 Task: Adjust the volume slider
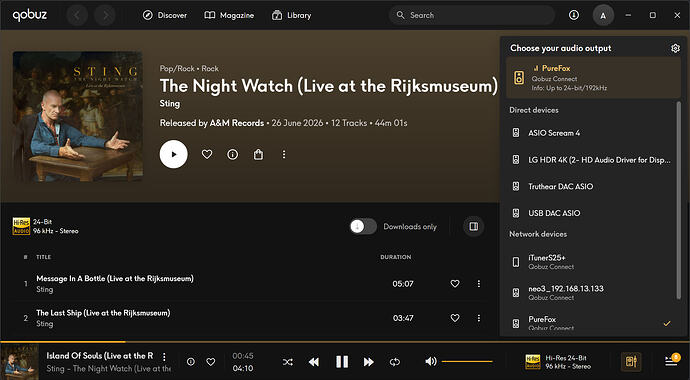pyautogui.click(x=467, y=362)
